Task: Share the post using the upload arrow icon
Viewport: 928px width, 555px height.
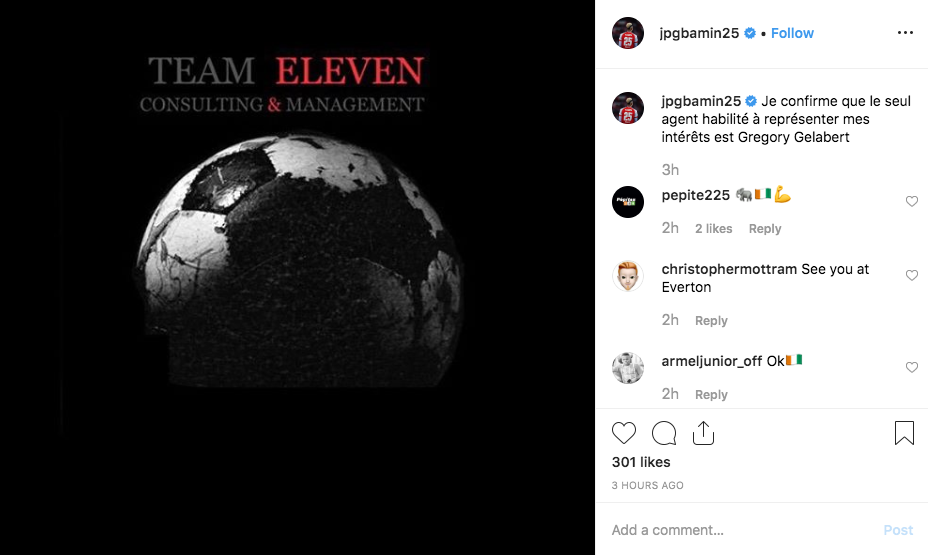Action: (x=703, y=433)
